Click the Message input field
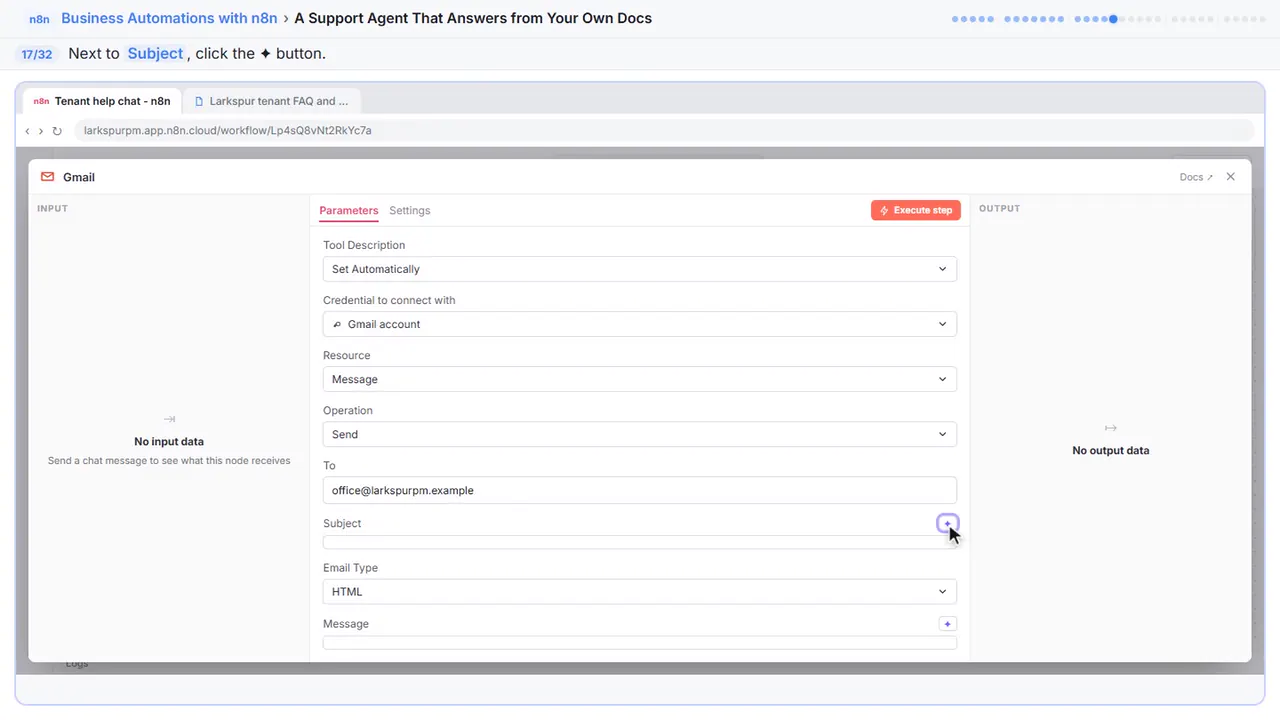 640,643
